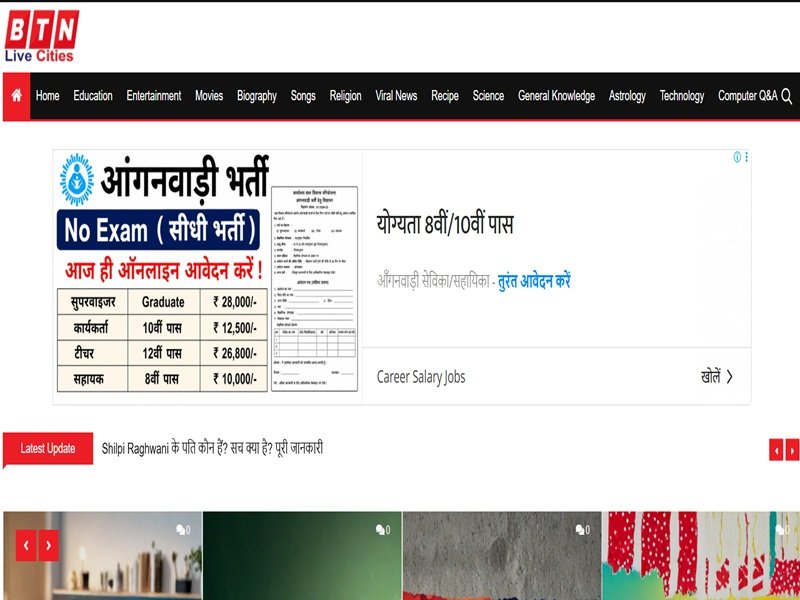Open Viral News section
800x600 pixels.
(396, 96)
